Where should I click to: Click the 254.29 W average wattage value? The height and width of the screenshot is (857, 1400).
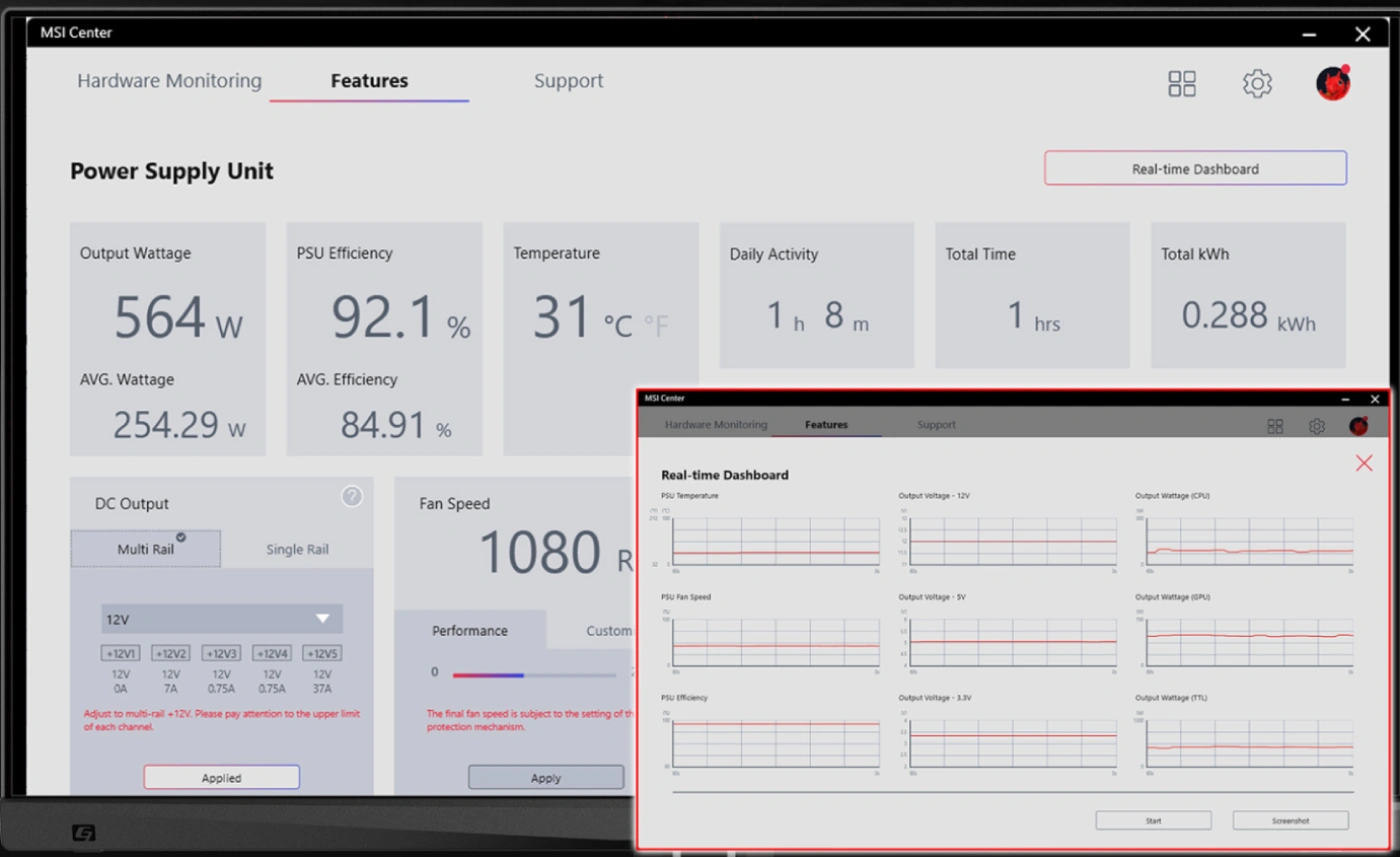pyautogui.click(x=179, y=425)
